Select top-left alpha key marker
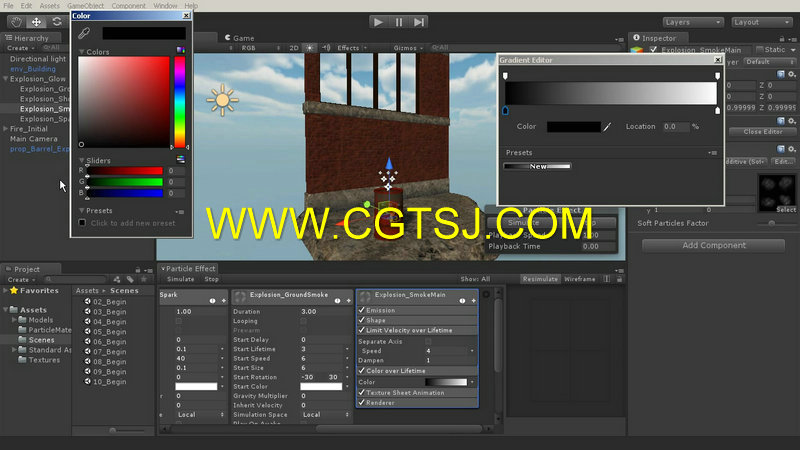800x450 pixels. coord(505,76)
